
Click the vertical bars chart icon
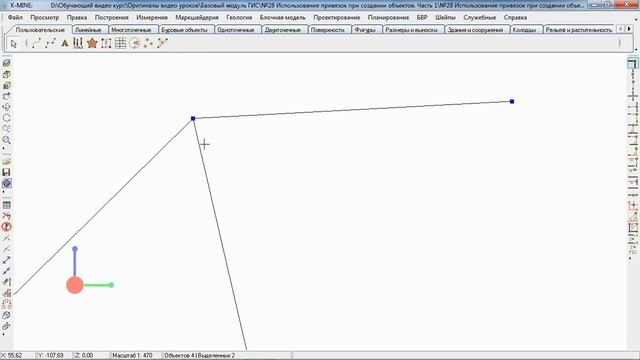78,43
